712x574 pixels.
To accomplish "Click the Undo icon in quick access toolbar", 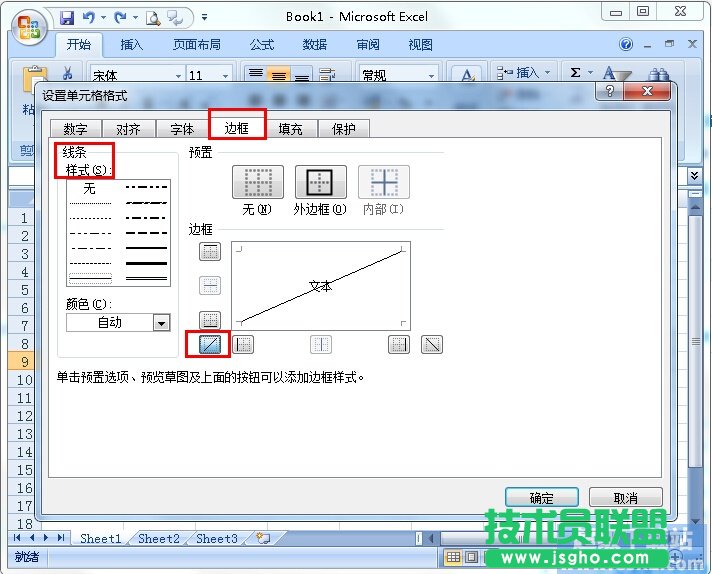I will (x=89, y=17).
